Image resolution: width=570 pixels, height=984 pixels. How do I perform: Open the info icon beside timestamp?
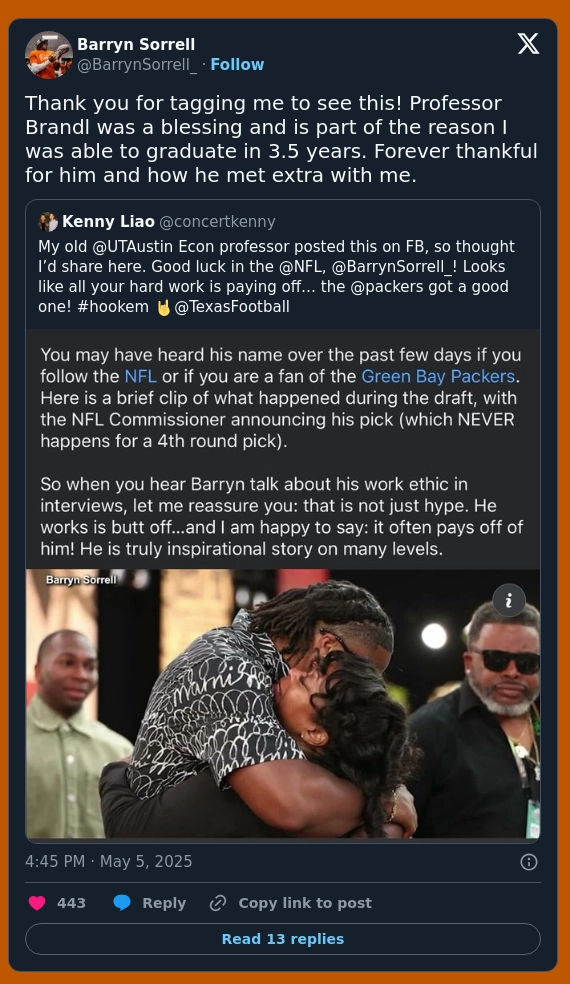[529, 862]
